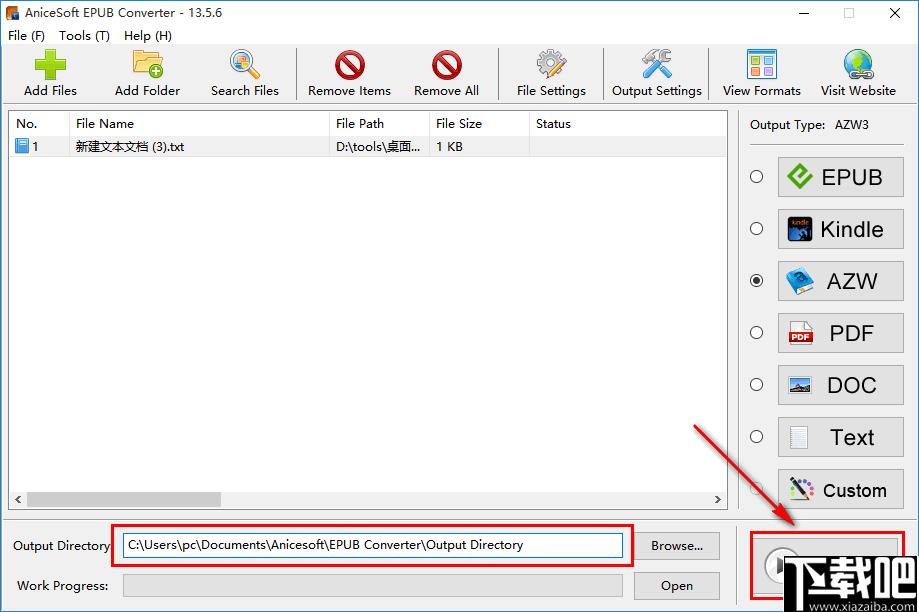The height and width of the screenshot is (612, 919).
Task: Open the Tools (T) menu
Action: pos(84,36)
